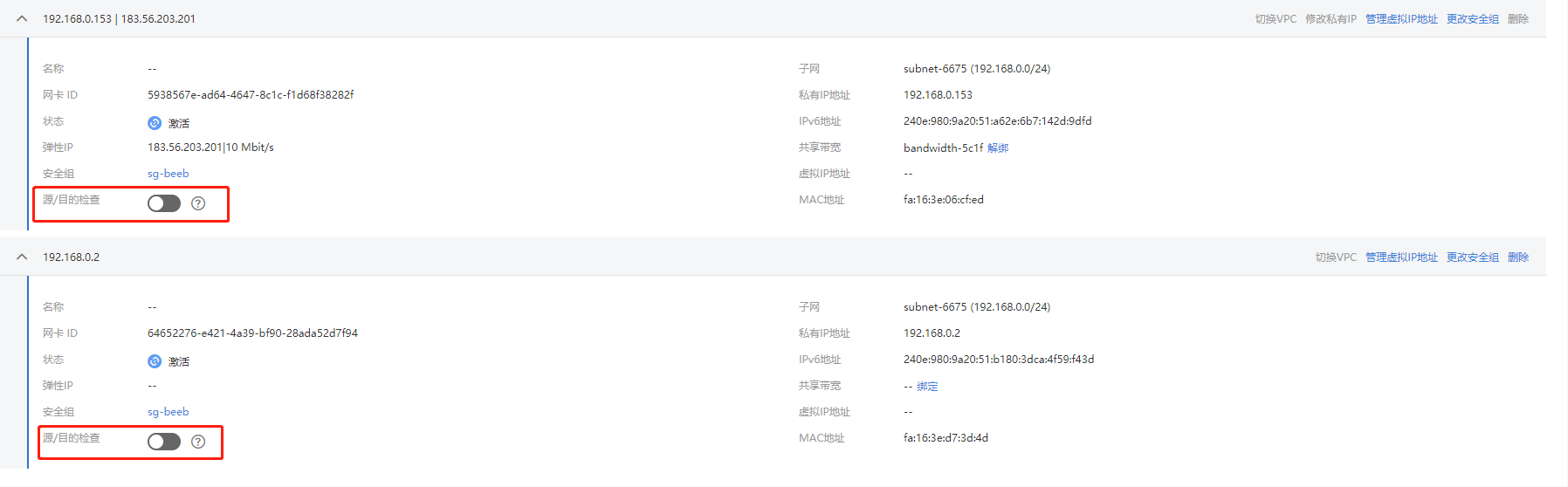1568x487 pixels.
Task: Click the help icon beside 源/目的检查 for 192.168.0.153
Action: point(198,203)
